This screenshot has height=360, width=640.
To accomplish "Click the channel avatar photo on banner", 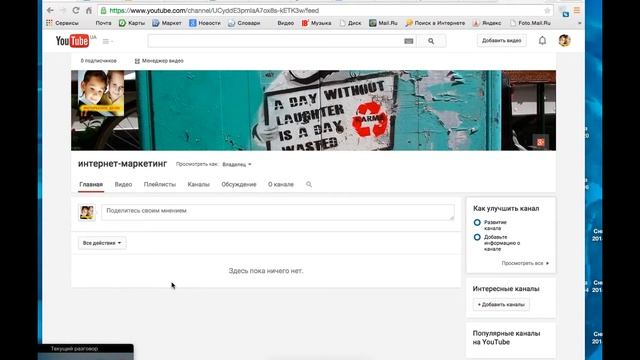I will (x=101, y=93).
